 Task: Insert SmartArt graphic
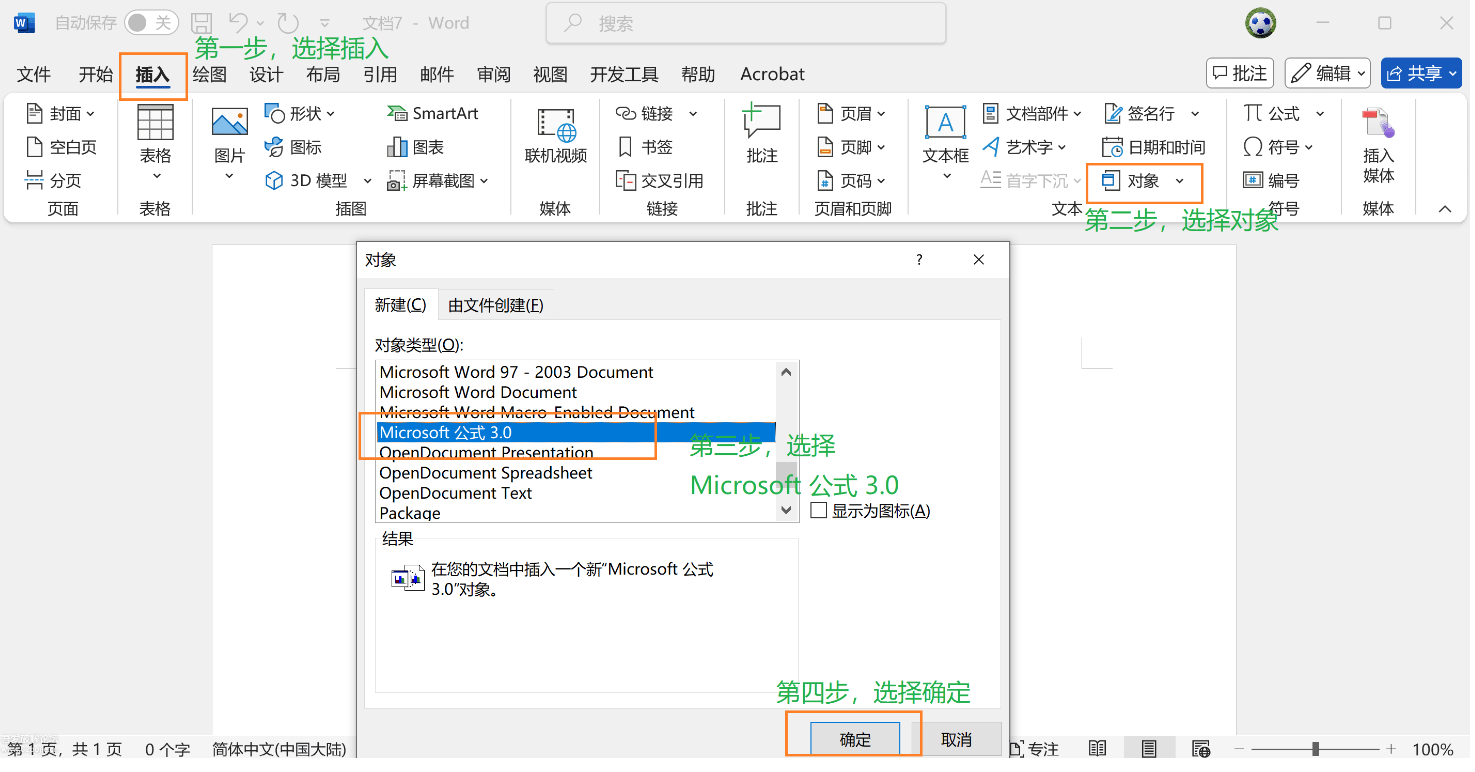click(x=433, y=114)
